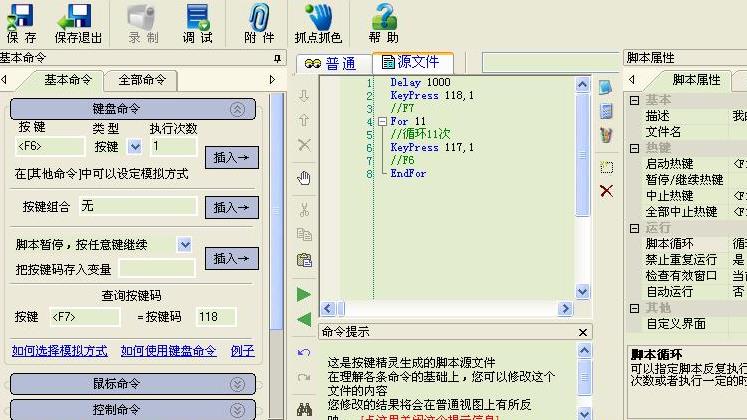Click the red X icon right of editor
The image size is (747, 420).
click(606, 191)
